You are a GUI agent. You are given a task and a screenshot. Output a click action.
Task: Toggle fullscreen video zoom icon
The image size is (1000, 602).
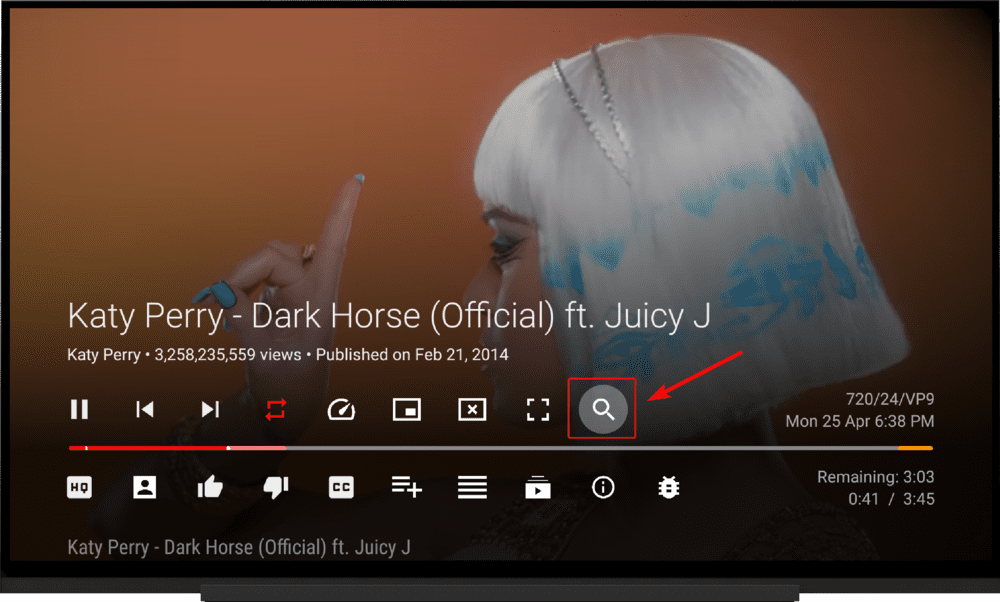538,409
